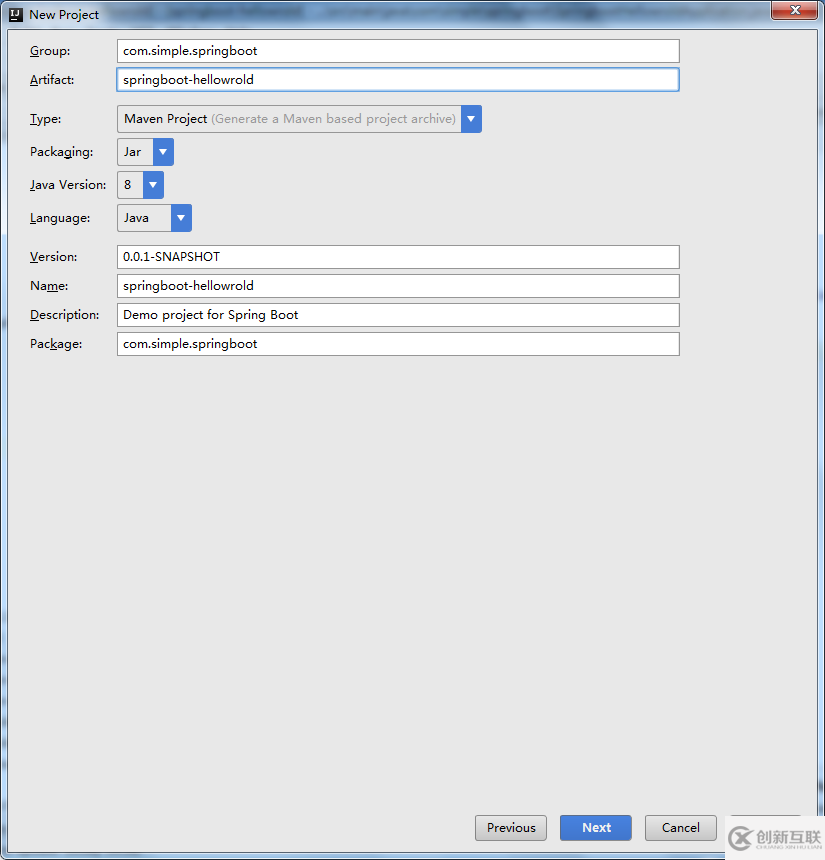Proceed with the Next button
Screen dimensions: 825x860
[x=596, y=828]
